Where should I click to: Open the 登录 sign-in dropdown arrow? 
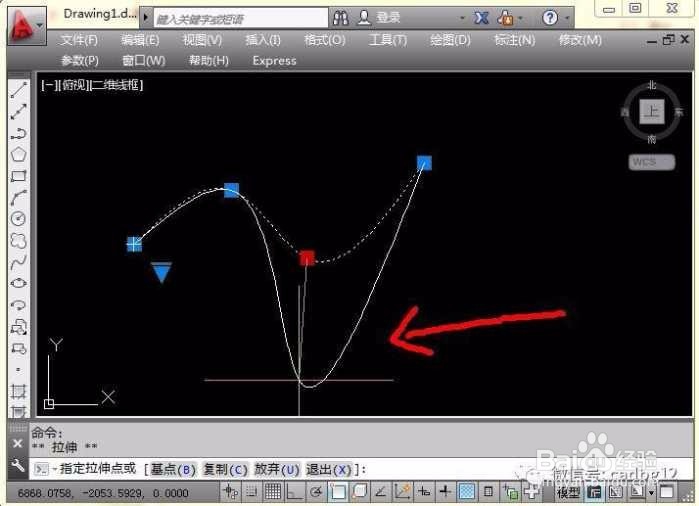click(462, 18)
